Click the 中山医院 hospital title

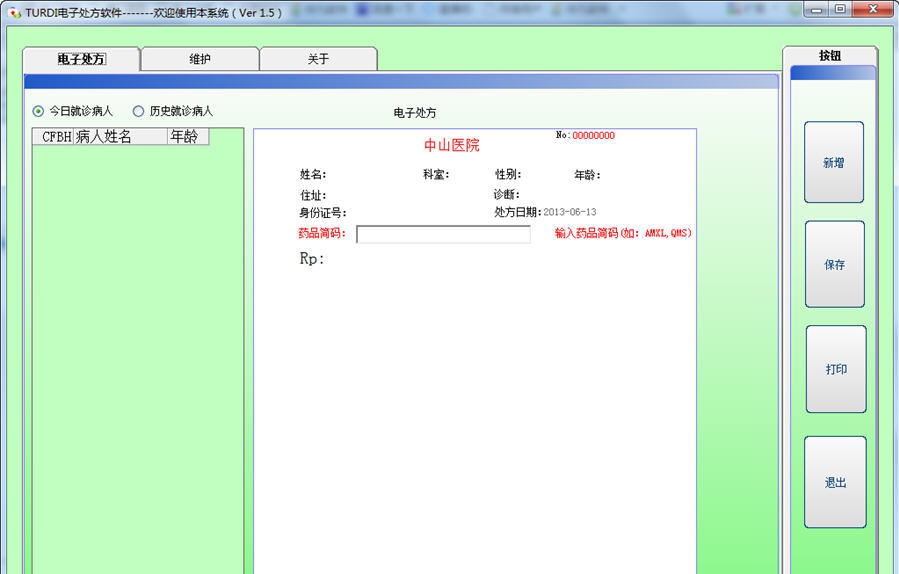point(452,145)
